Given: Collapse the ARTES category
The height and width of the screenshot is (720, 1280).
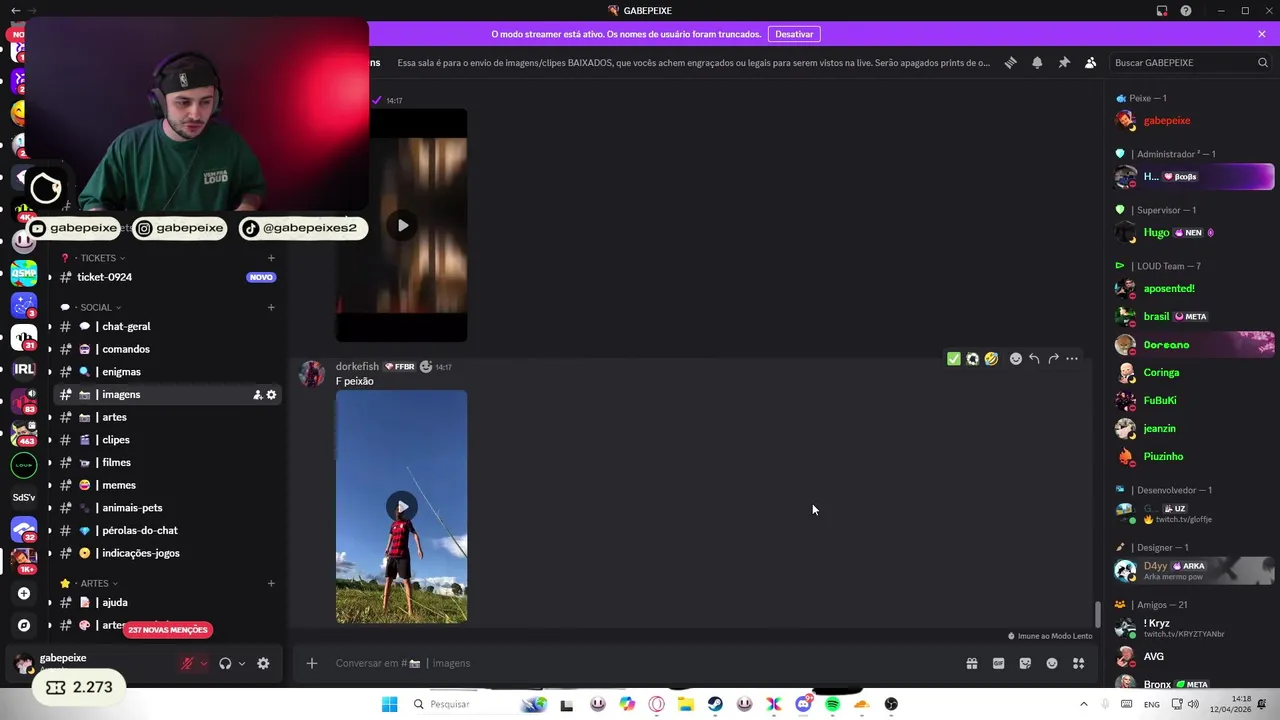Looking at the screenshot, I should tap(95, 583).
